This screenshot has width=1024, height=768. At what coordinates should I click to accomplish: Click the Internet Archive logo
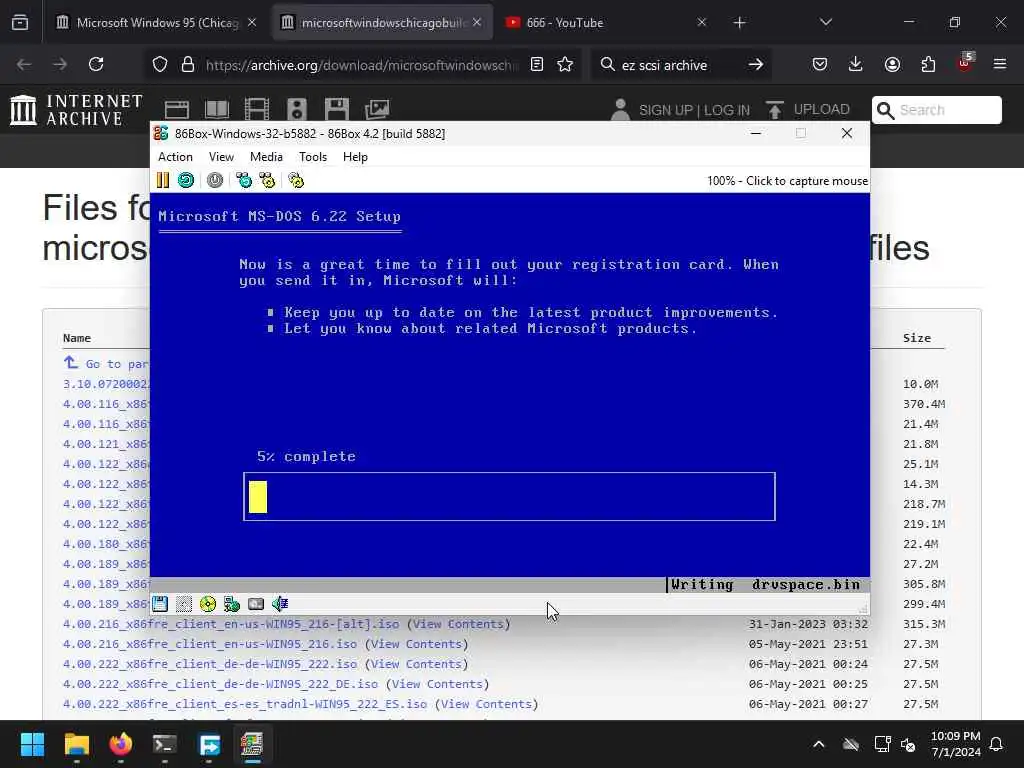(76, 110)
